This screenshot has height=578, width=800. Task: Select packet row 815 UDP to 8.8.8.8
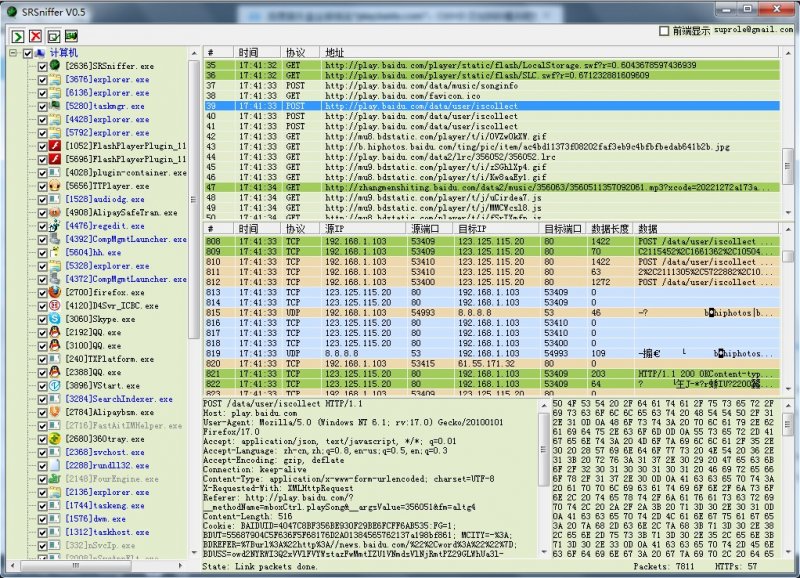(492, 312)
